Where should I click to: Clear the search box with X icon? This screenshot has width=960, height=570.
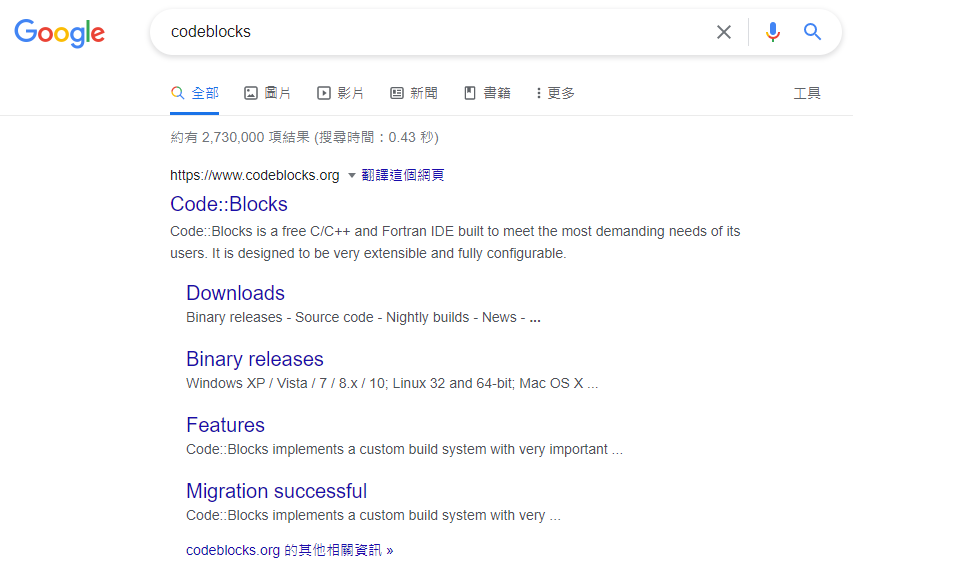click(724, 32)
